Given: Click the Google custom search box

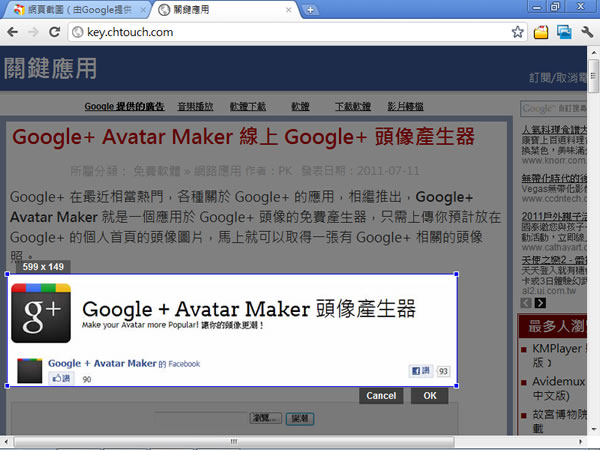Looking at the screenshot, I should tap(554, 108).
